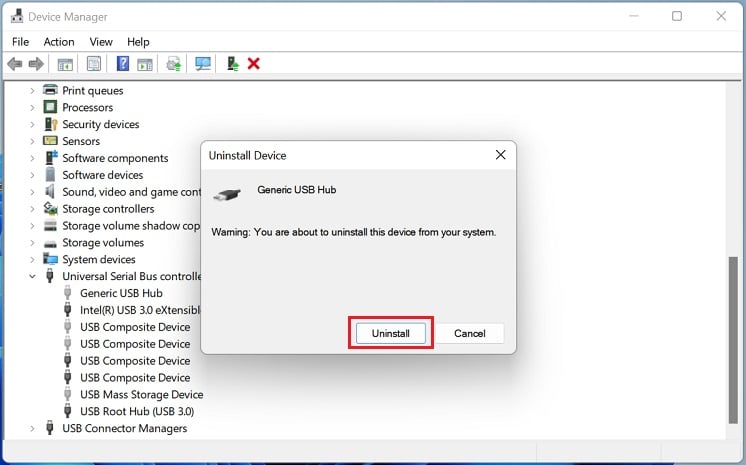
Task: Select the USB Connector Managers icon
Action: (49, 428)
